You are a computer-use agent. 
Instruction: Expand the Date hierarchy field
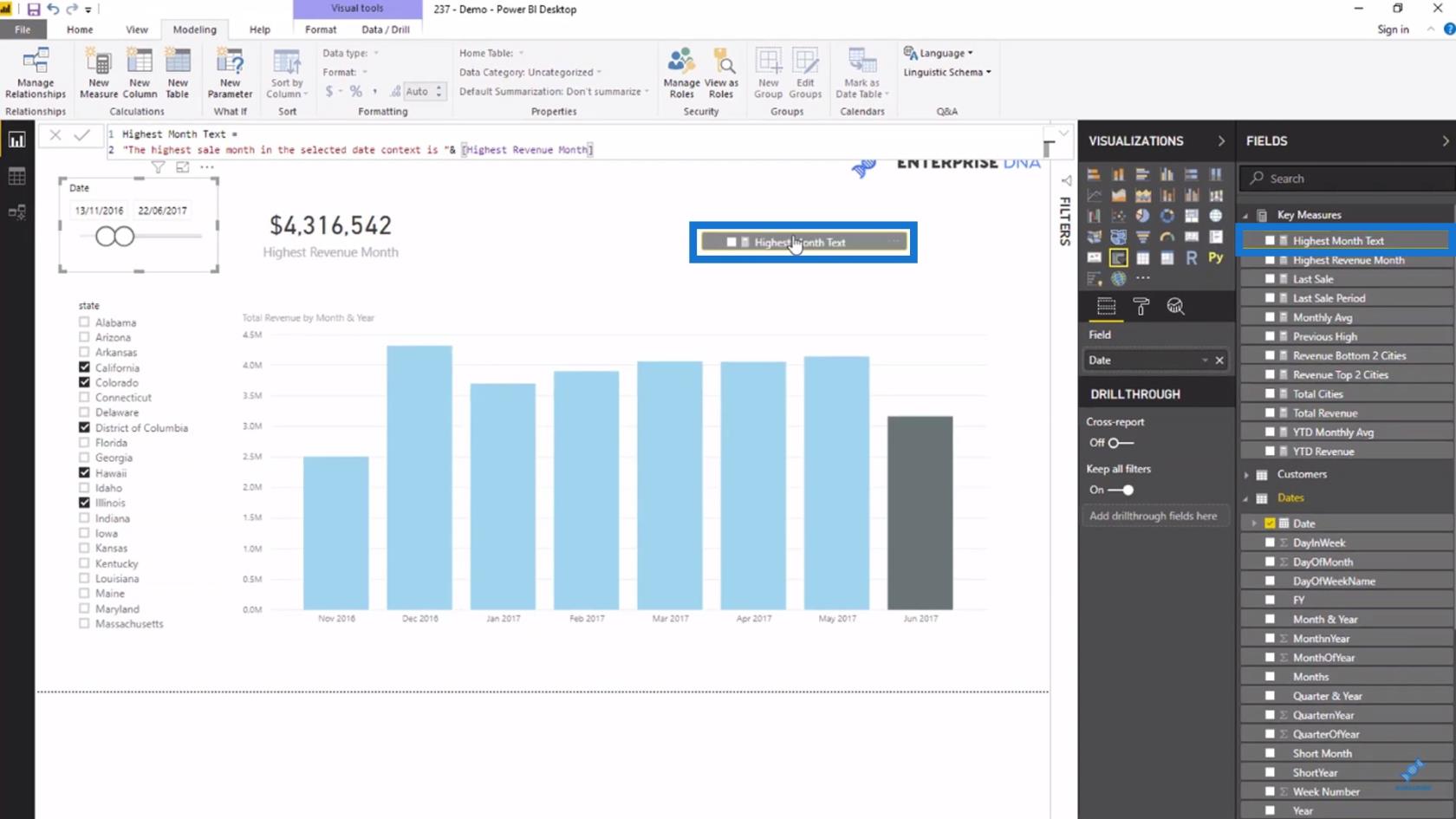[1253, 523]
